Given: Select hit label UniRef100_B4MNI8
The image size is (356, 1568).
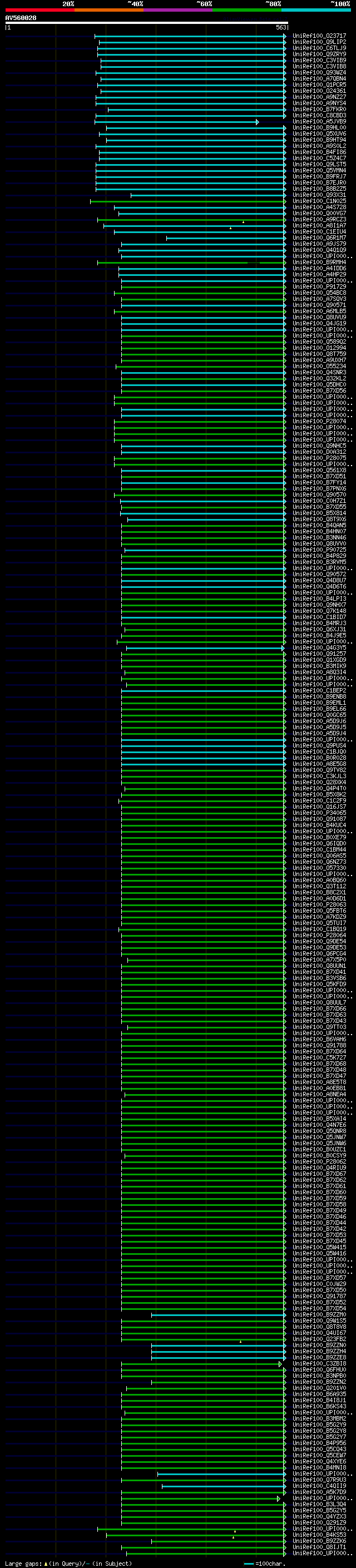Looking at the screenshot, I should 319,1467.
